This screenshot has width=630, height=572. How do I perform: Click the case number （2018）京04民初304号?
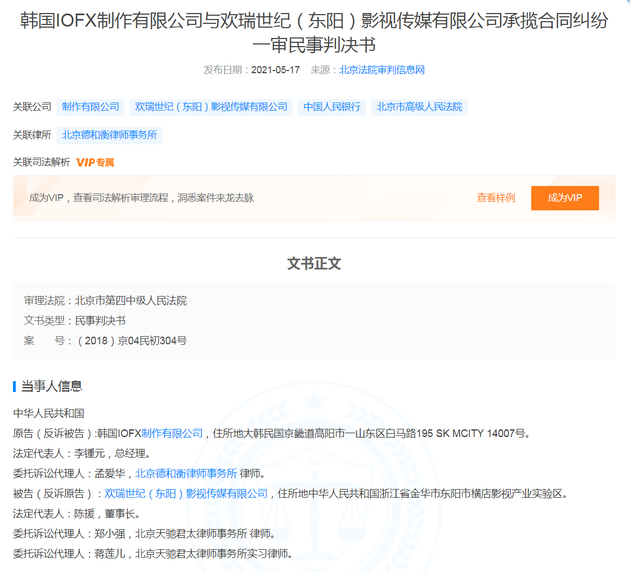coord(131,341)
